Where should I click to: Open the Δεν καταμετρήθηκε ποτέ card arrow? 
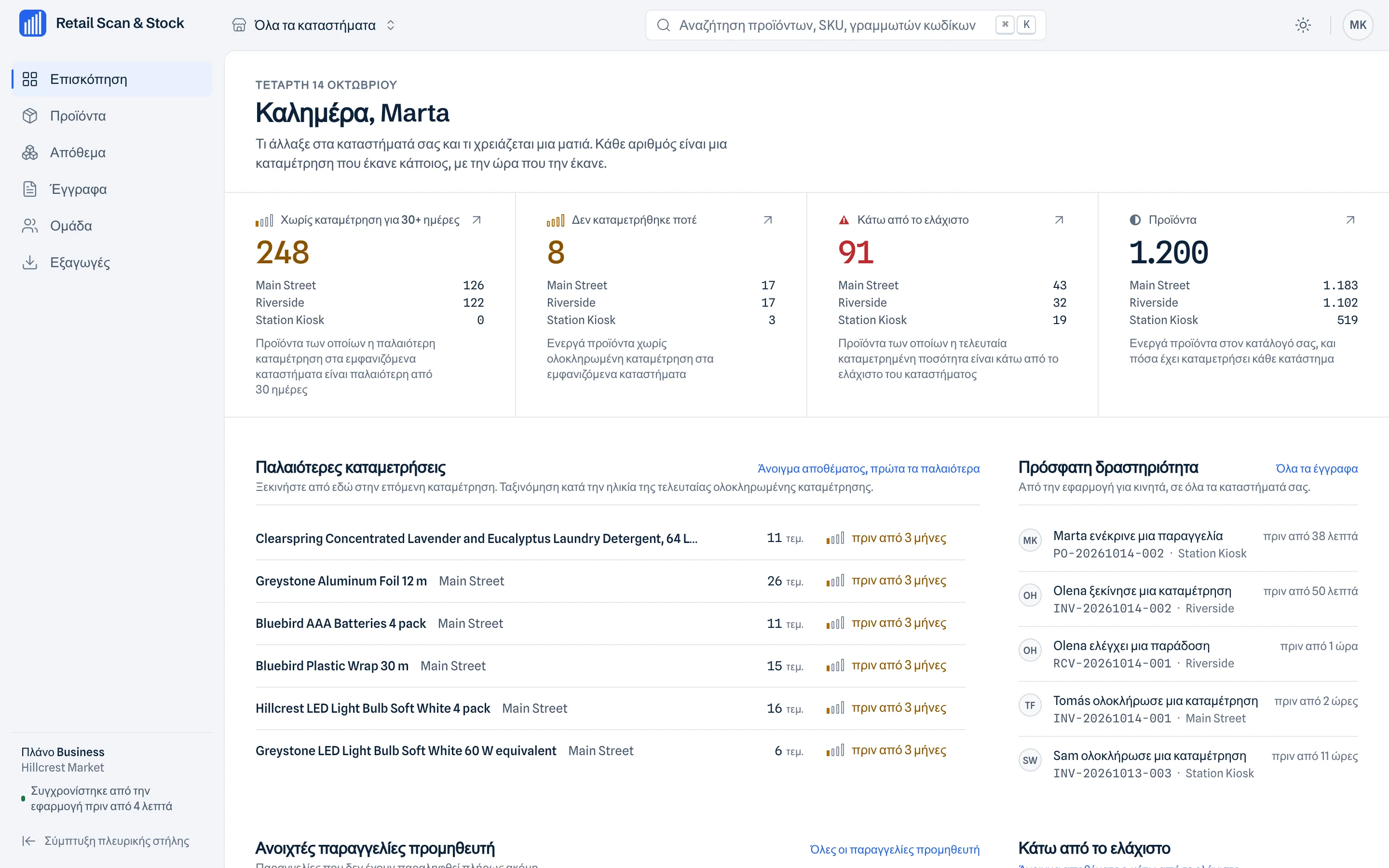[x=768, y=220]
